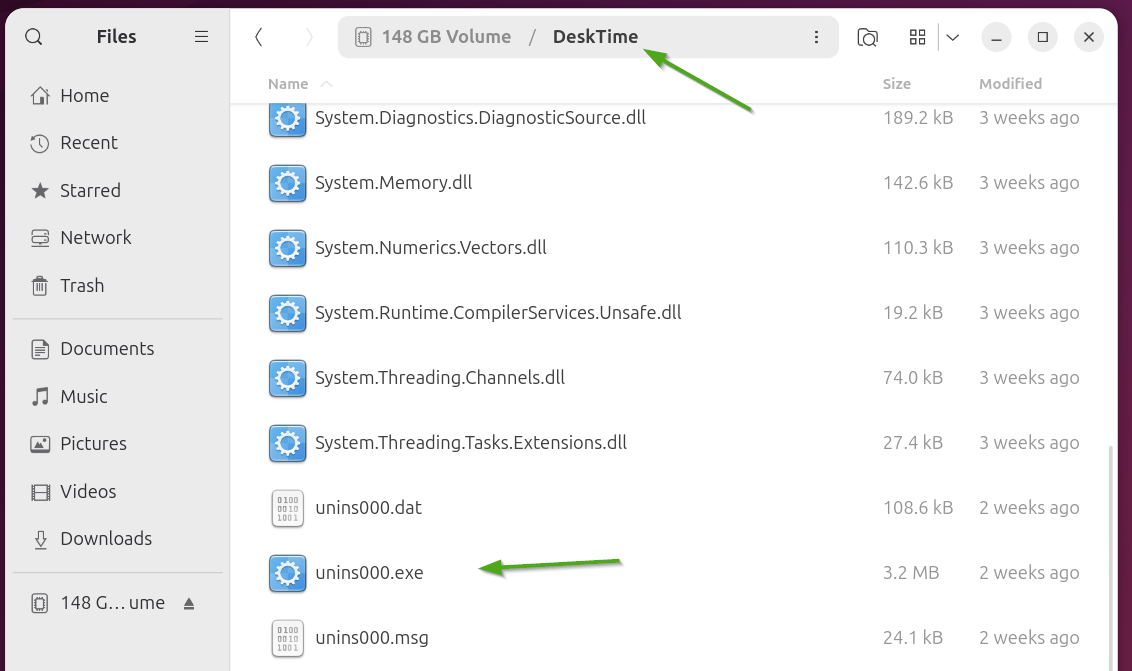Image resolution: width=1132 pixels, height=671 pixels.
Task: Expand the view options dropdown arrow
Action: click(952, 37)
